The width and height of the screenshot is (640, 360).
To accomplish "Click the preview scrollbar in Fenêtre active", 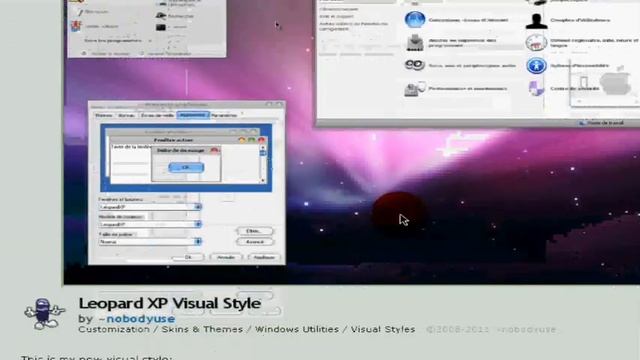I will pos(263,164).
